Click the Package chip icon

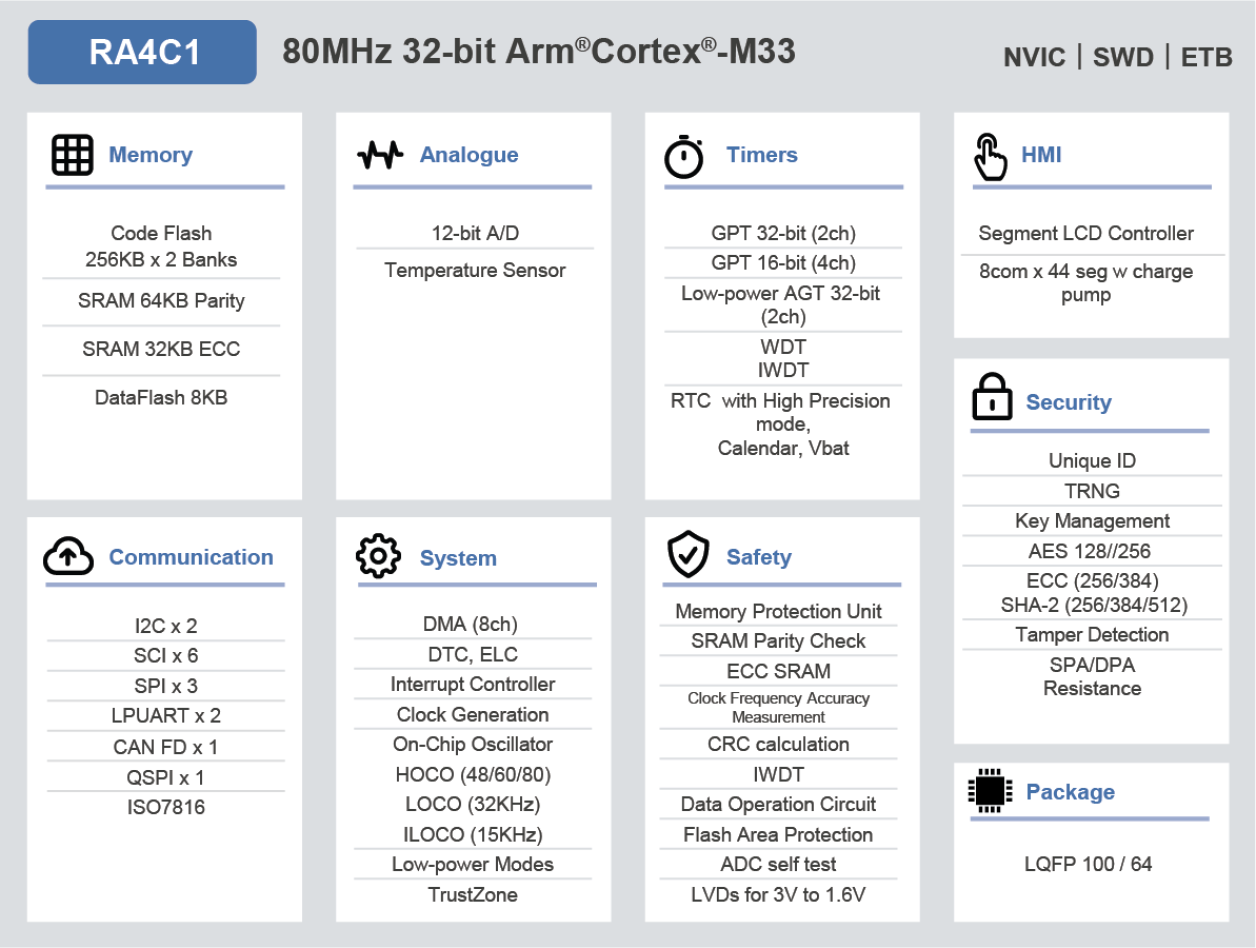(990, 791)
